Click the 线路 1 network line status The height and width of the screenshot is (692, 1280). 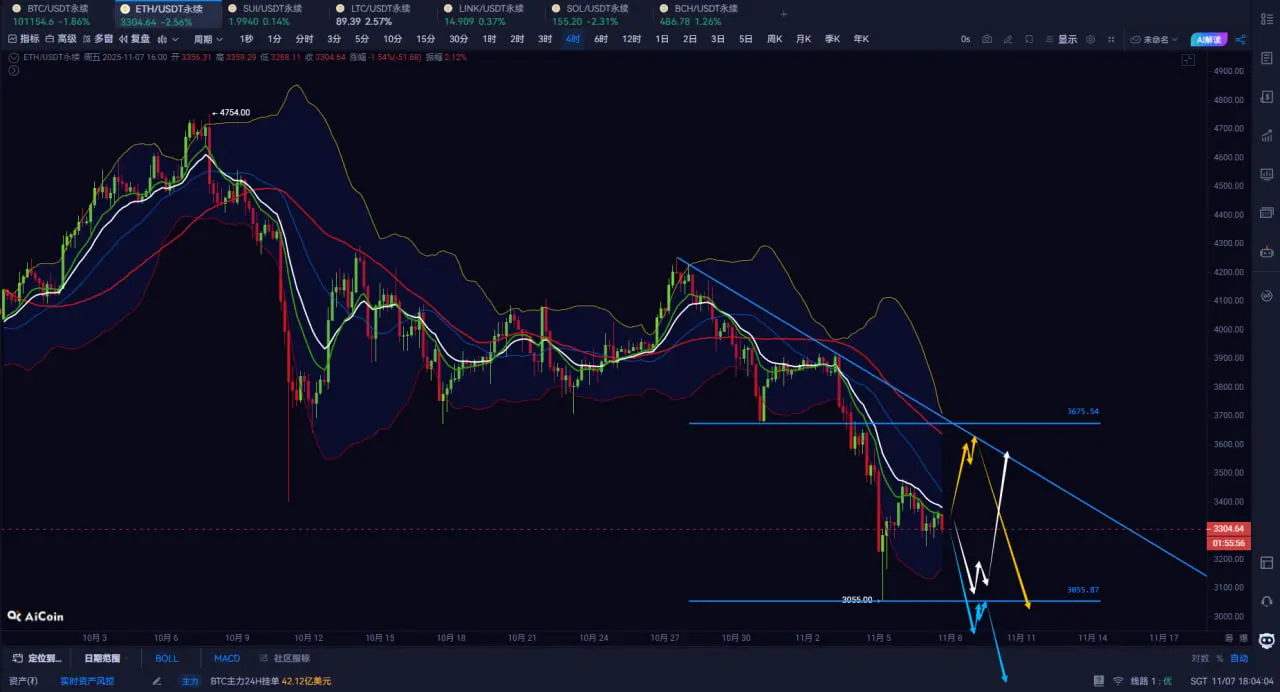click(x=1151, y=681)
